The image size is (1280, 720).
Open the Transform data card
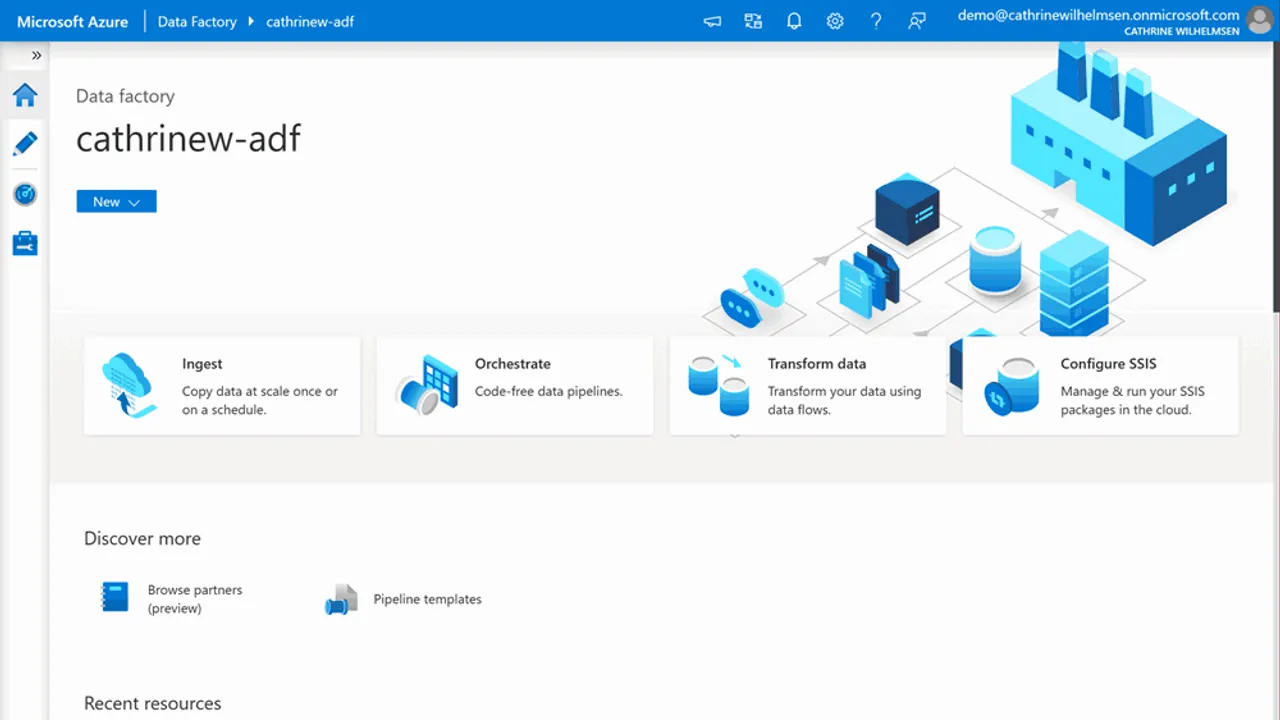point(807,386)
